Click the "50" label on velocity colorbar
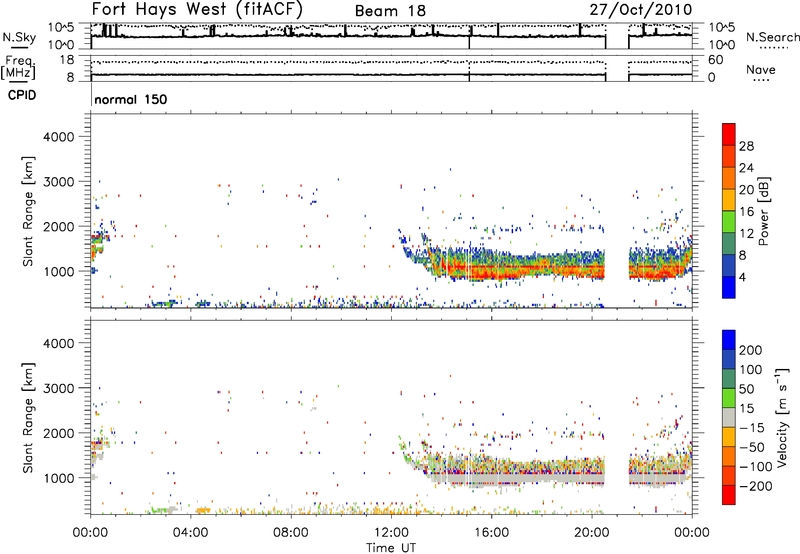The image size is (800, 554). pos(746,389)
